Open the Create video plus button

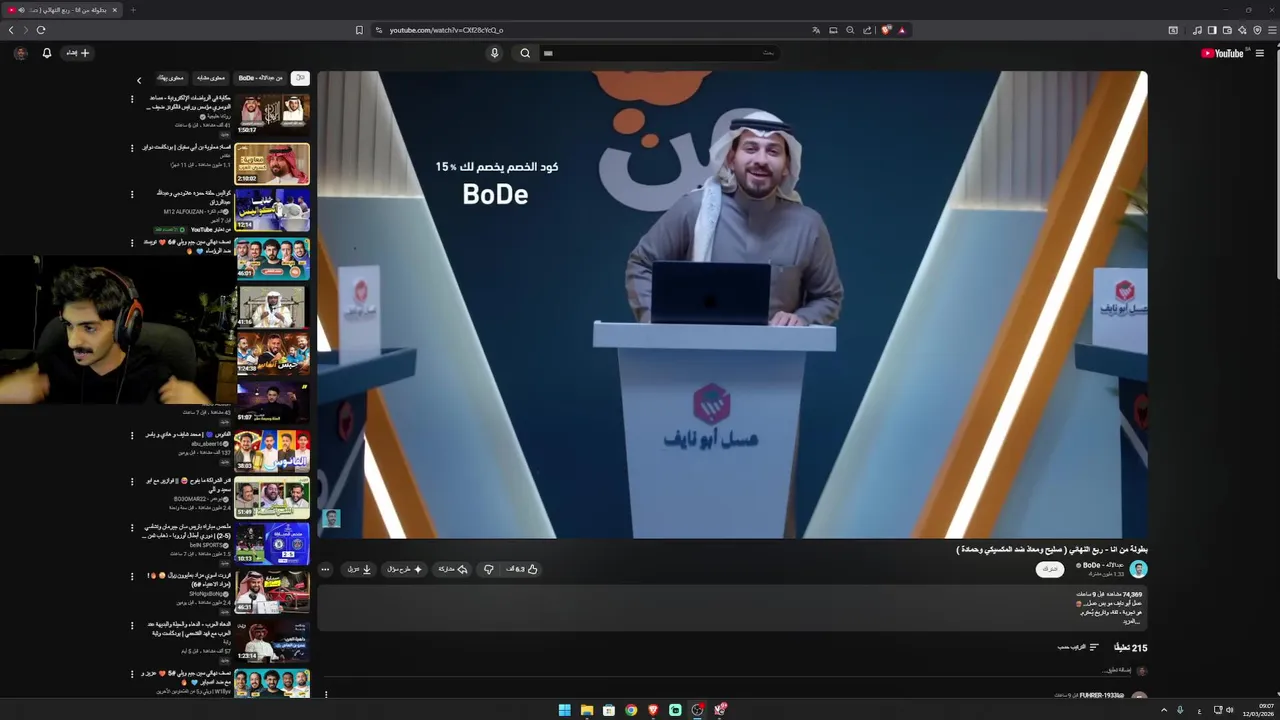click(x=78, y=53)
